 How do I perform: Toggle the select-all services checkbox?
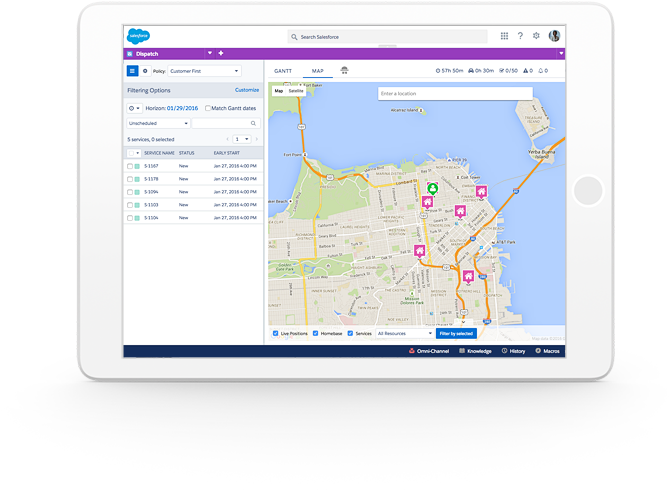click(x=131, y=153)
